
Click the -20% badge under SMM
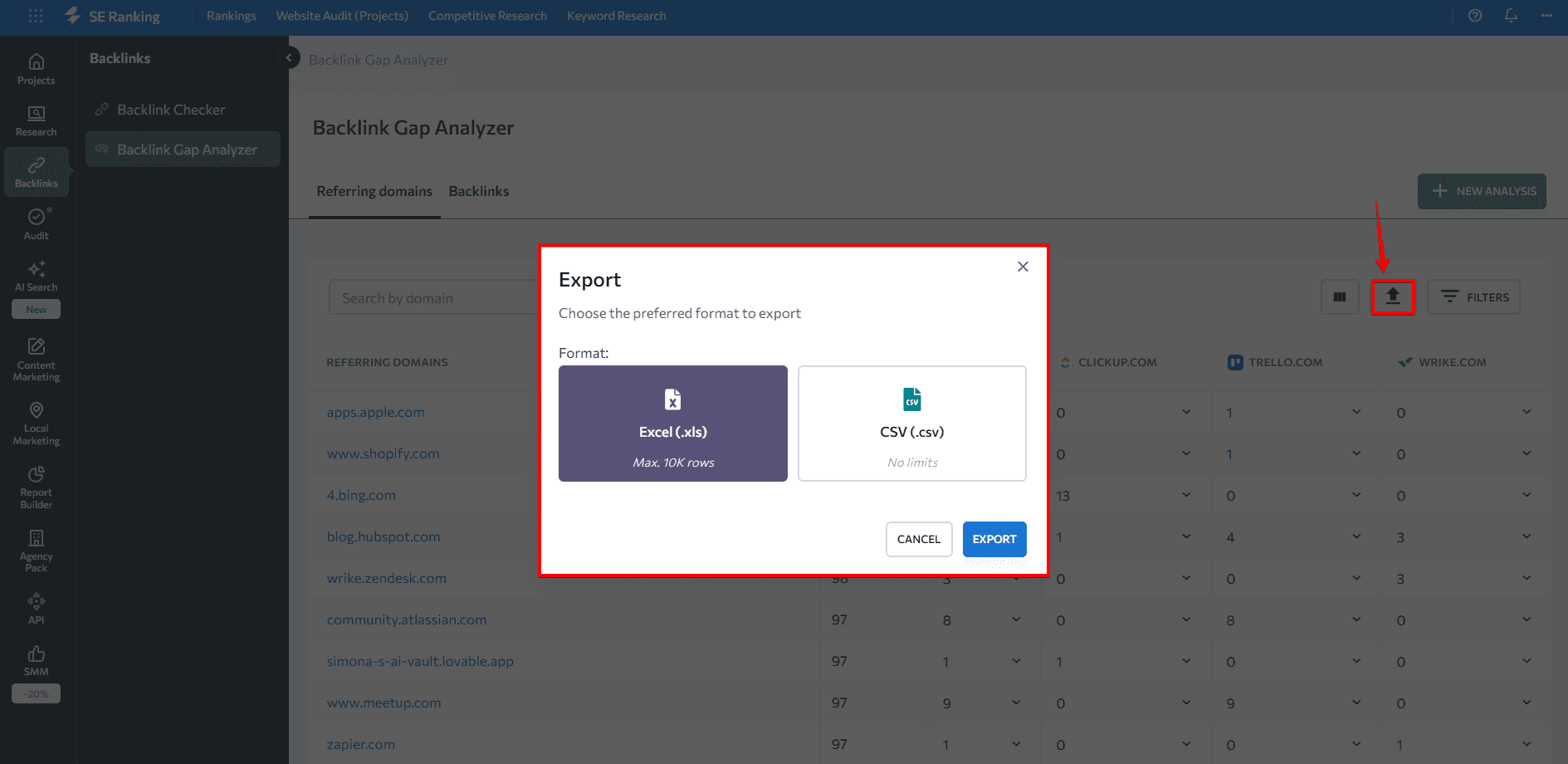(x=37, y=694)
